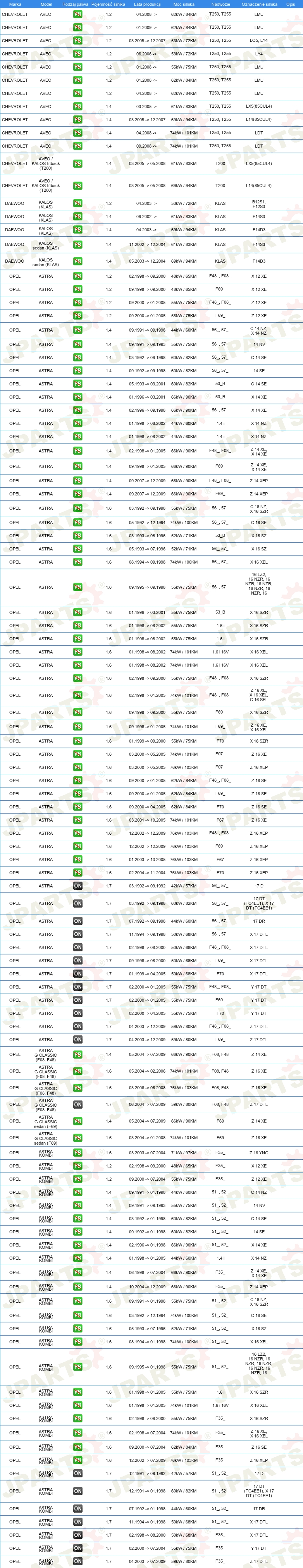Select the '02.2004 -> 11.2004' date cell

(x=146, y=873)
